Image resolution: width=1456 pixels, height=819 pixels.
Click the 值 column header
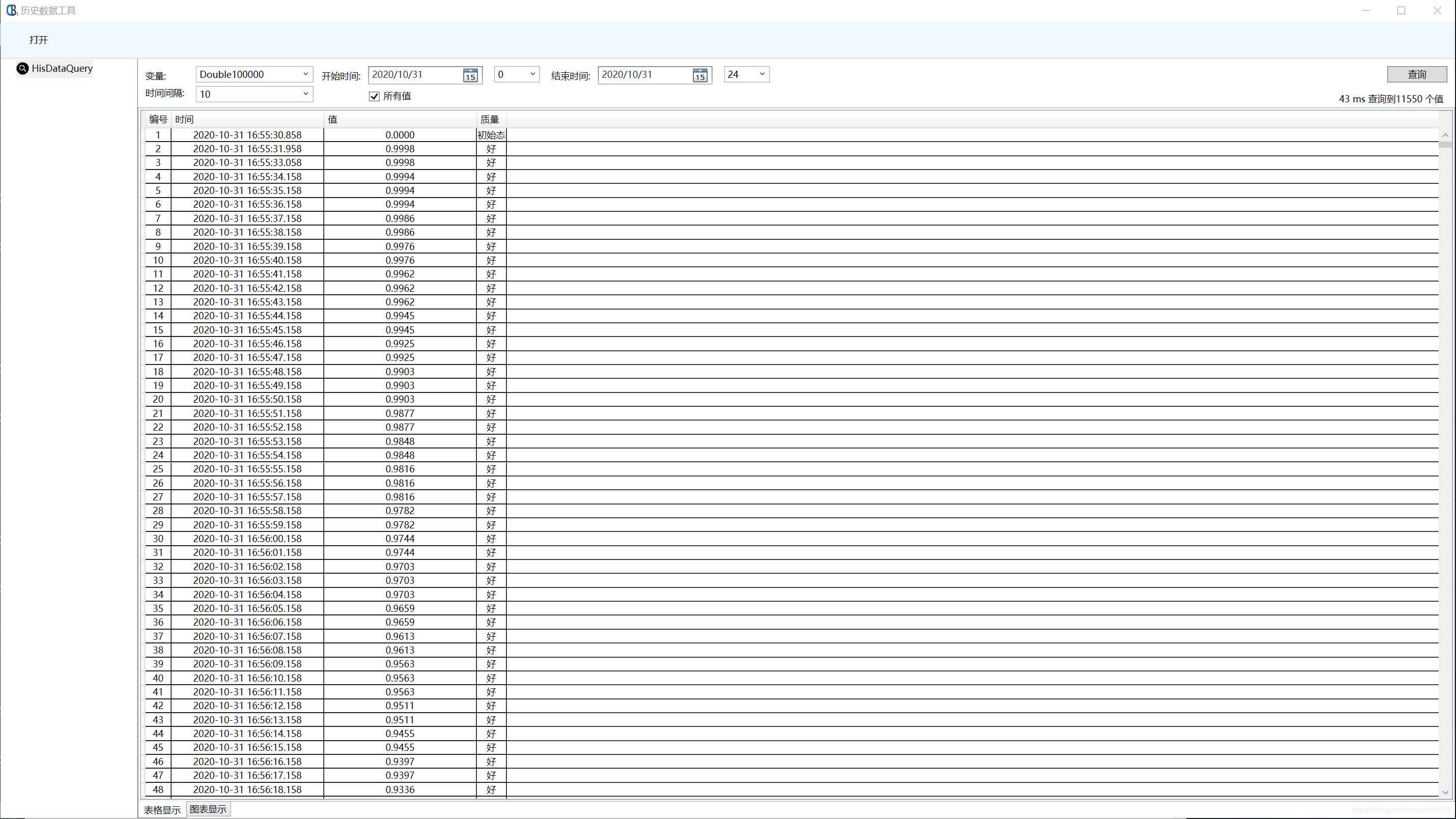click(400, 119)
